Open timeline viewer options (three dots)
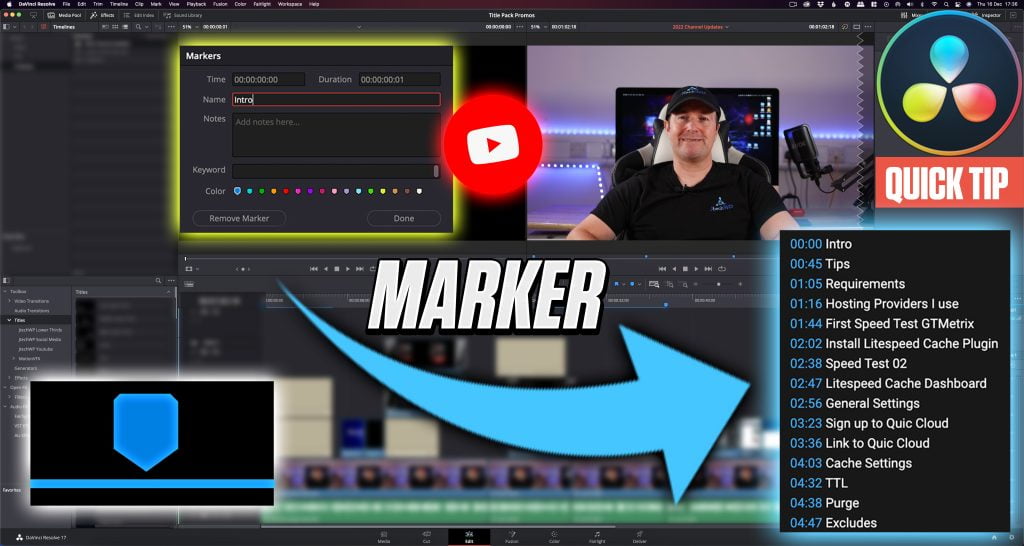Image resolution: width=1024 pixels, height=546 pixels. [866, 27]
